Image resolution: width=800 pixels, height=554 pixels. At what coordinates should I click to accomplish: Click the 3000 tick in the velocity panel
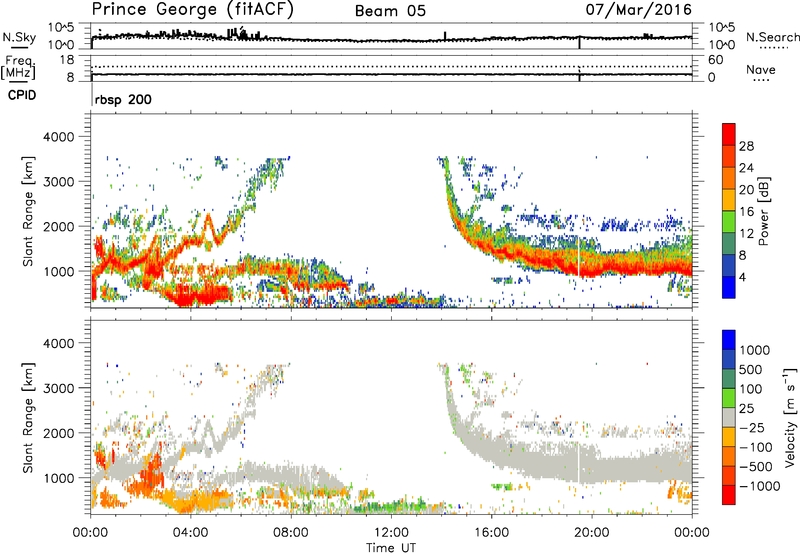[59, 388]
